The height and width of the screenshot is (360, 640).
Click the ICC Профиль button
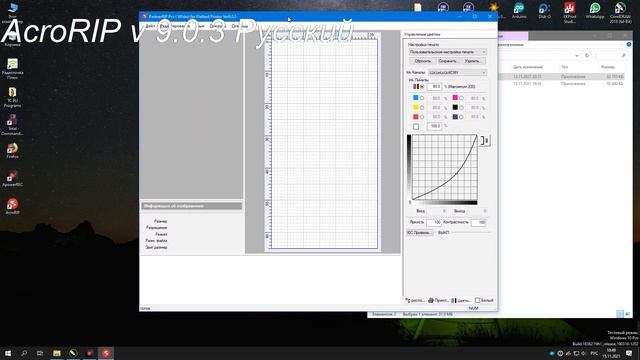click(419, 233)
